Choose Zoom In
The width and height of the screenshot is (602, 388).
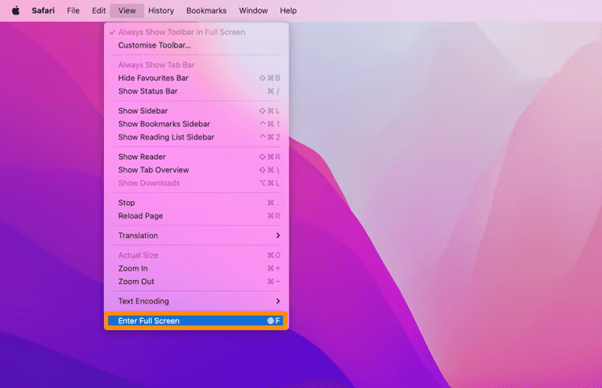click(x=196, y=268)
